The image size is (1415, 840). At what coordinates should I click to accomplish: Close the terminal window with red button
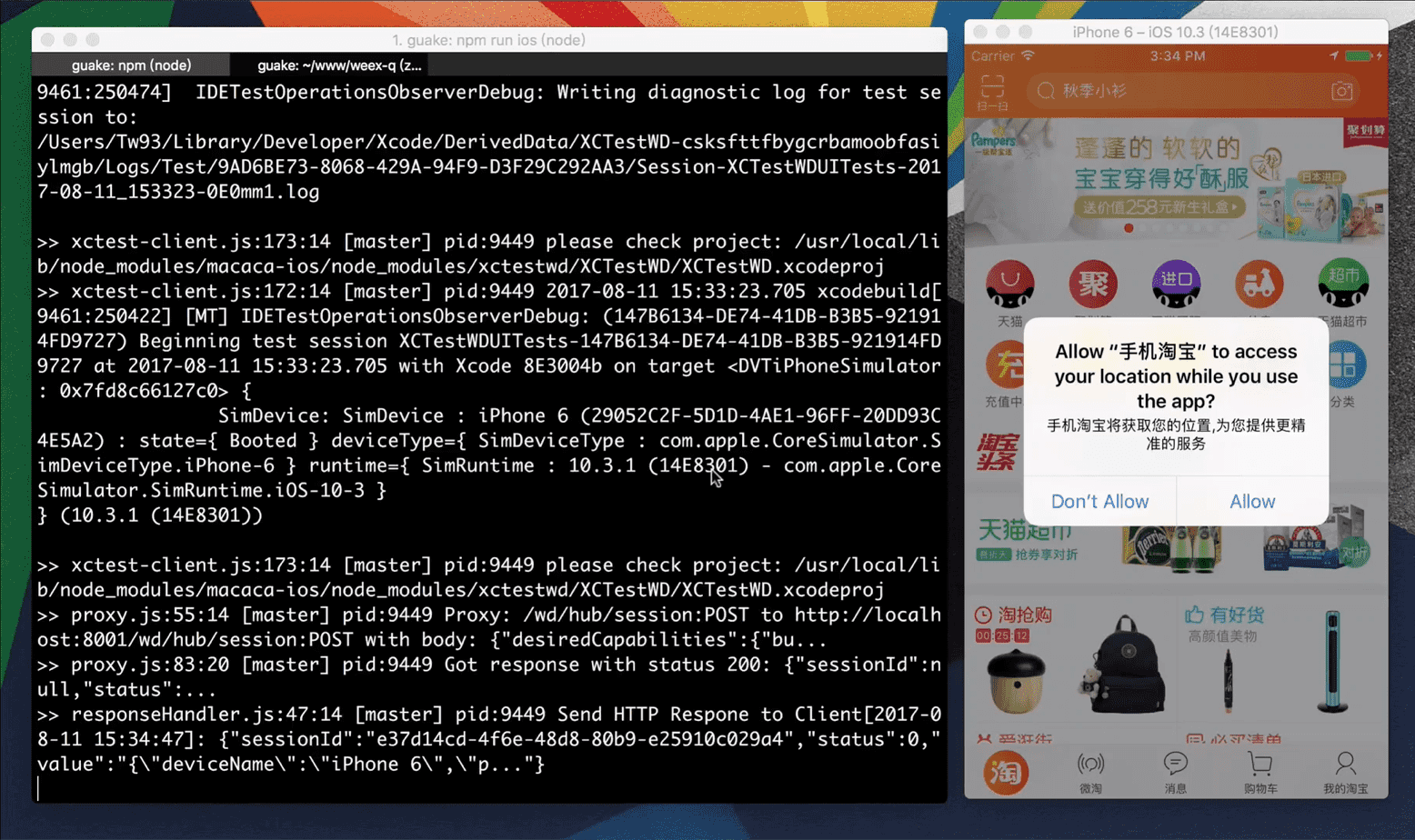tap(47, 40)
